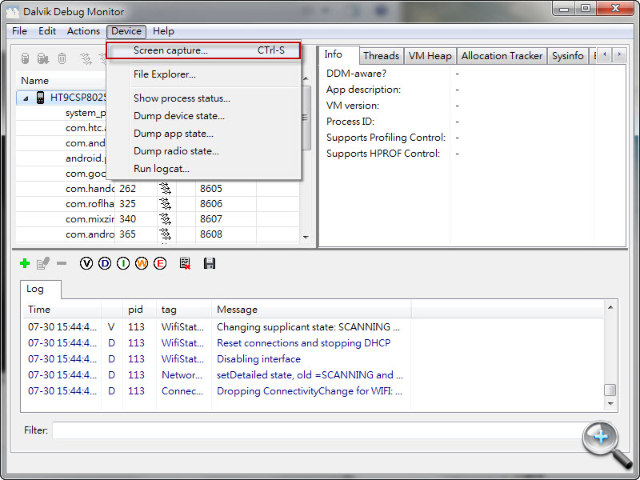
Task: Click the debug icon in row 8607
Action: tap(165, 219)
